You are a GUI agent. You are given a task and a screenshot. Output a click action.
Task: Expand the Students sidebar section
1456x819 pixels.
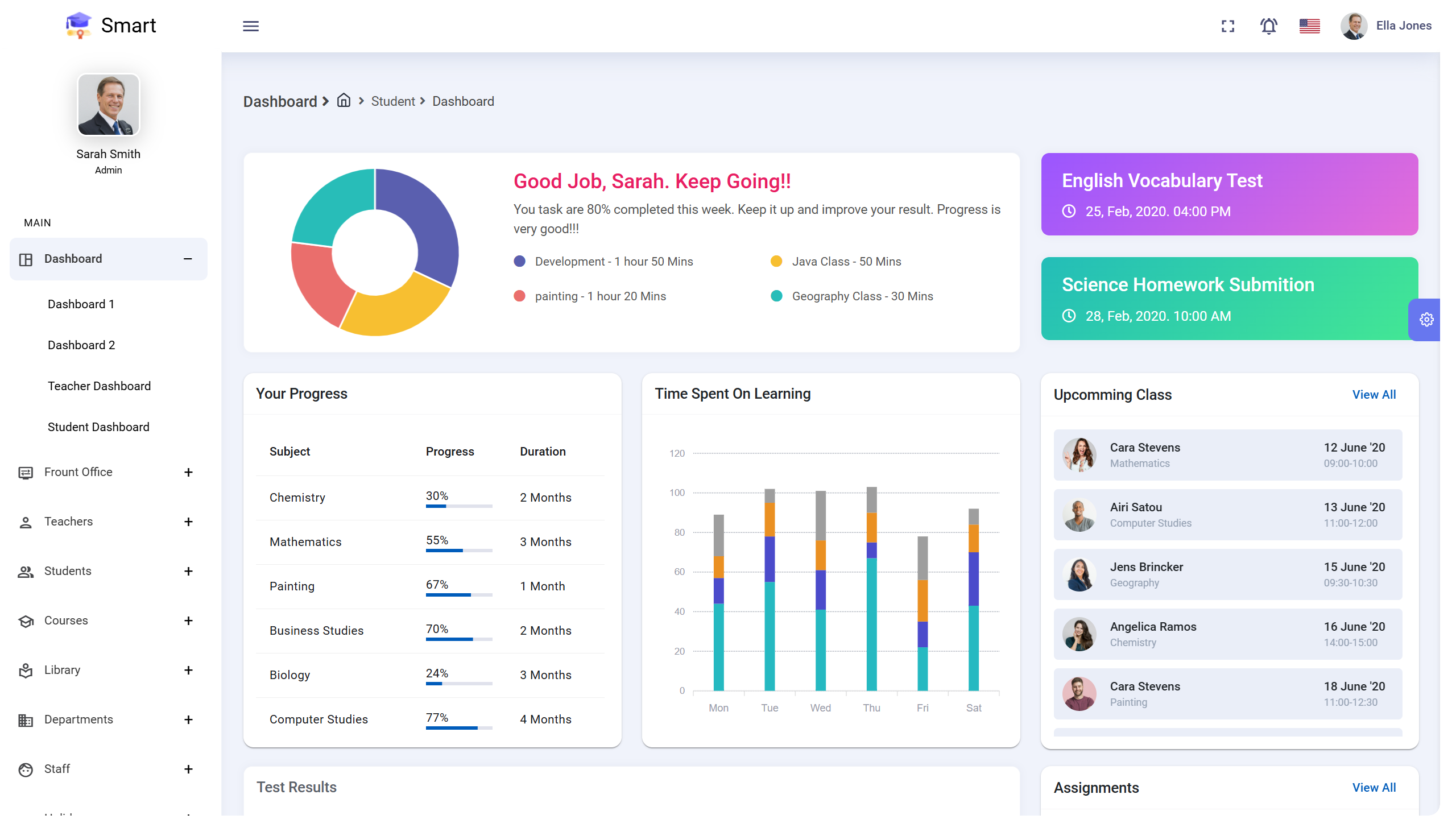(188, 571)
